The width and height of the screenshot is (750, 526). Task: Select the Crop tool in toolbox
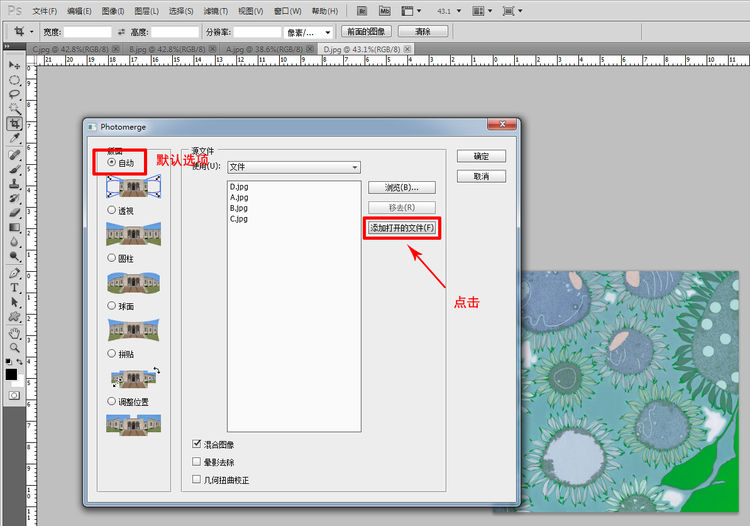(x=14, y=124)
